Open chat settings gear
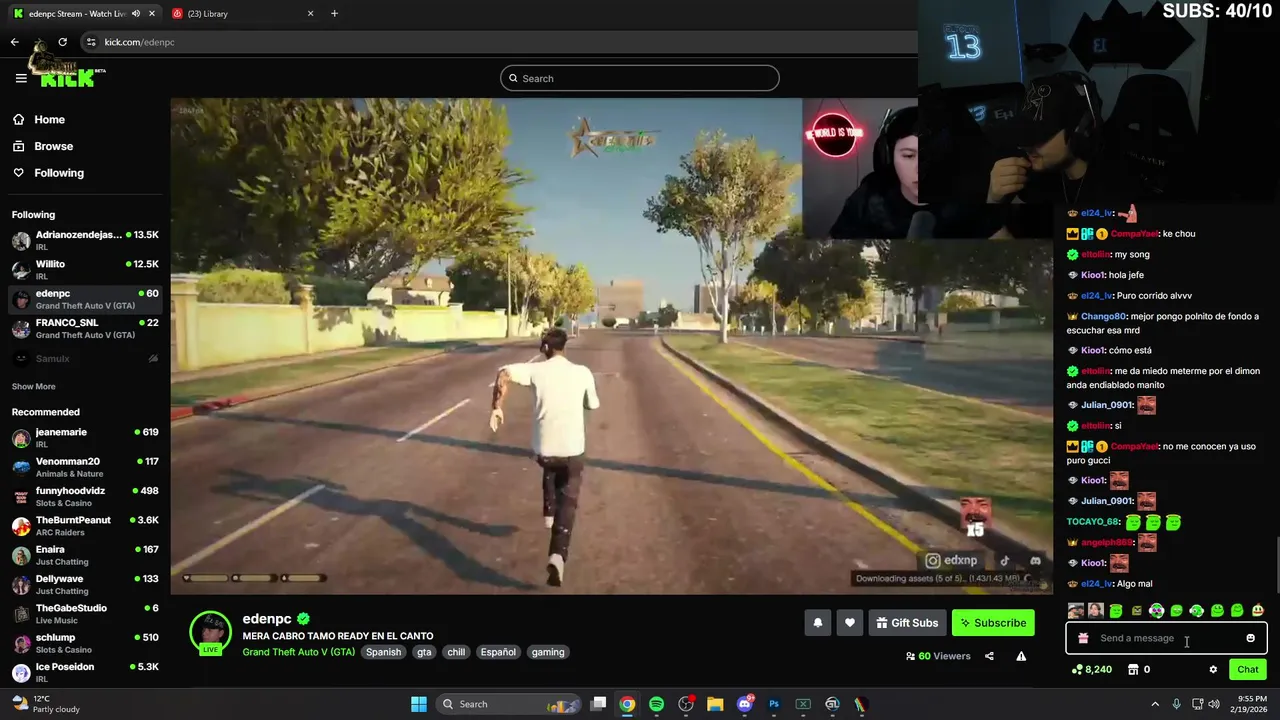The image size is (1280, 720). (1213, 670)
